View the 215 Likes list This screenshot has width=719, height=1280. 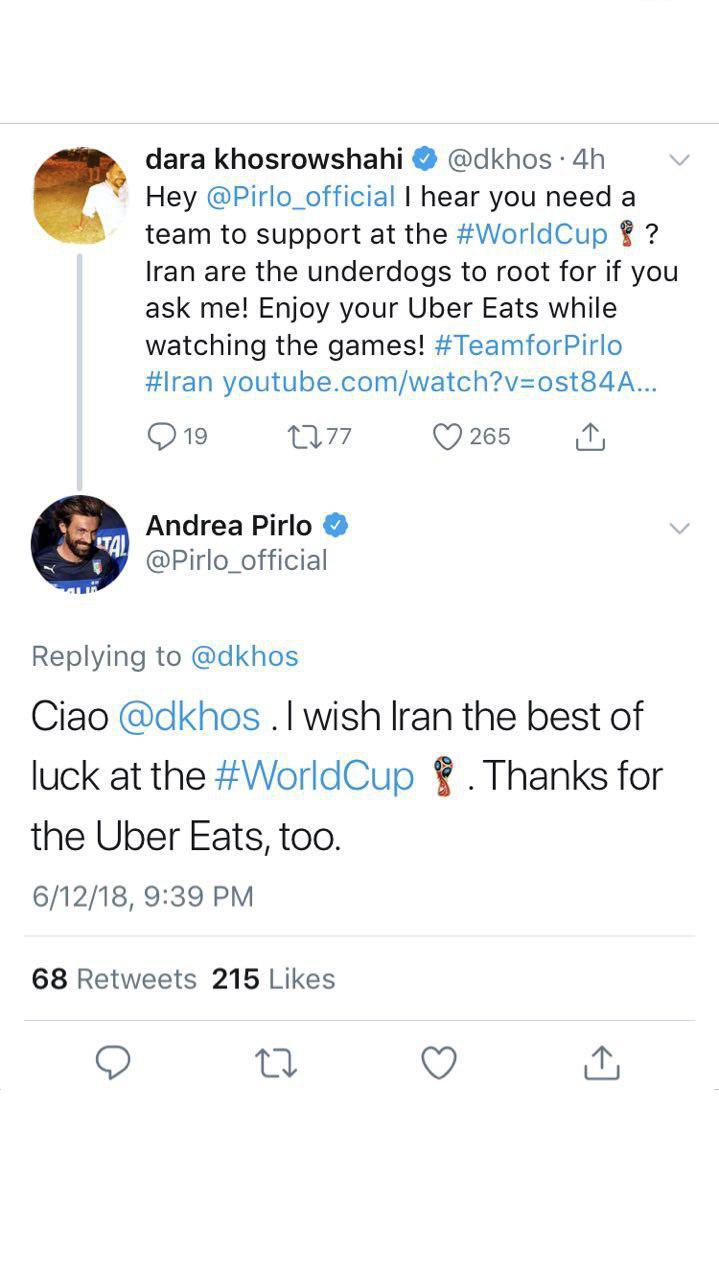tap(273, 979)
